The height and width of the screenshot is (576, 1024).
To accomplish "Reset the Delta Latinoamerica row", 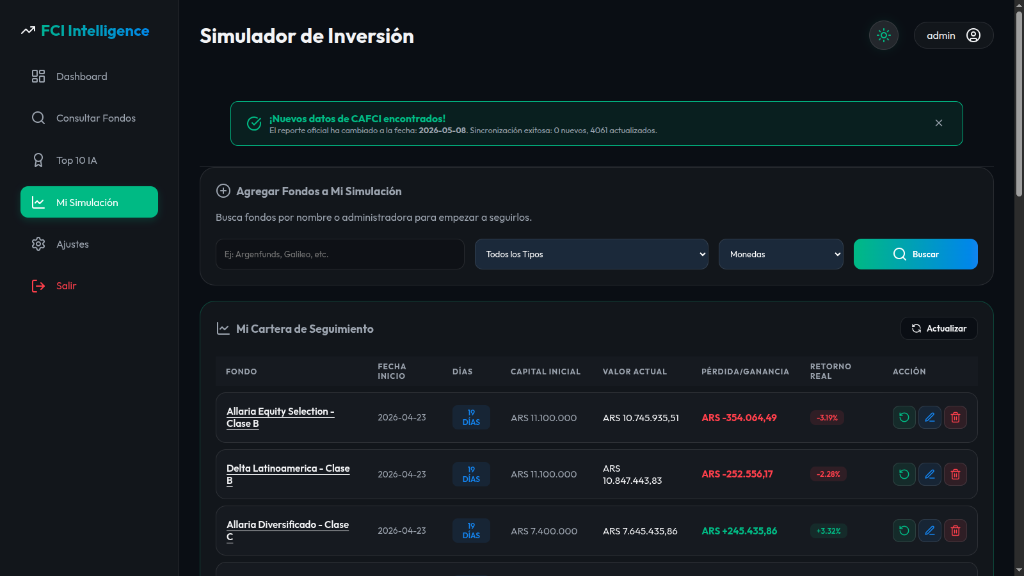I will (x=904, y=474).
